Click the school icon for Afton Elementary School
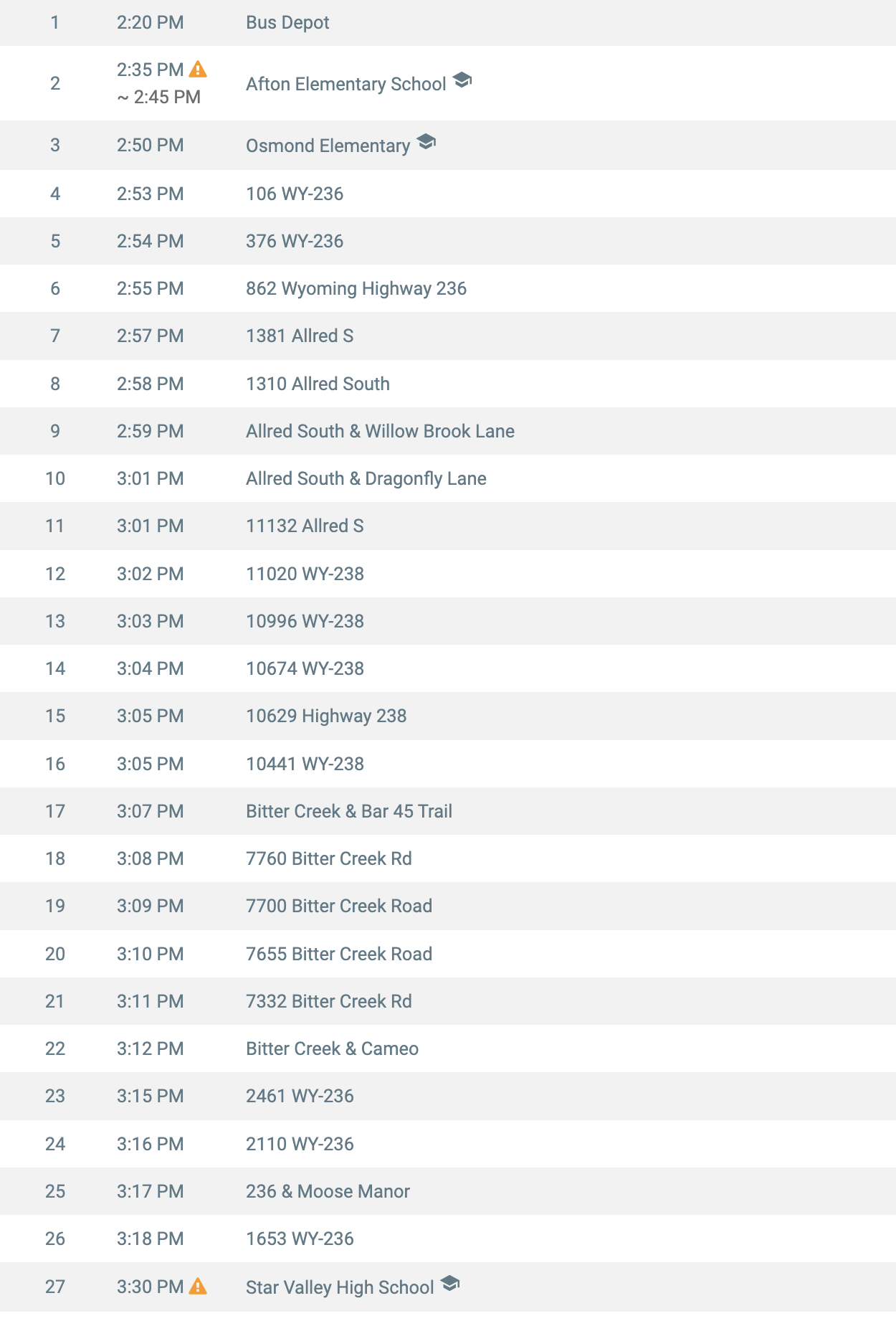Screen dimensions: 896x1321 pos(462,80)
